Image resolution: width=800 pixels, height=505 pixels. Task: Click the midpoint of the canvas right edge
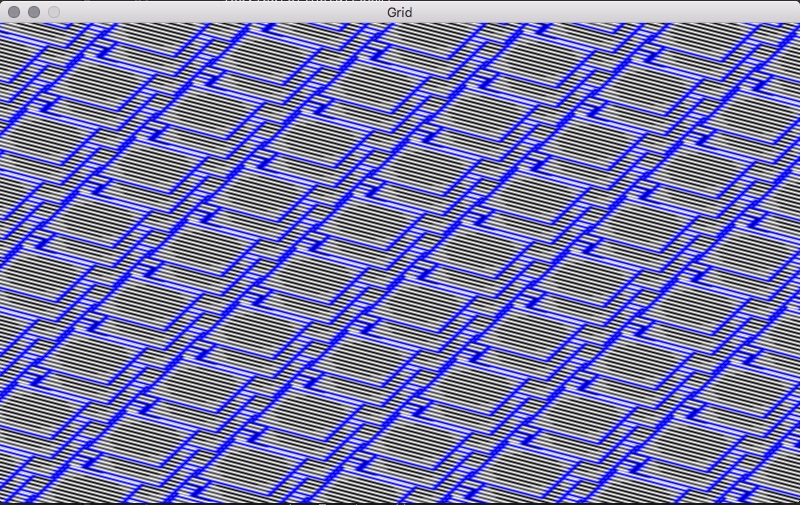797,264
